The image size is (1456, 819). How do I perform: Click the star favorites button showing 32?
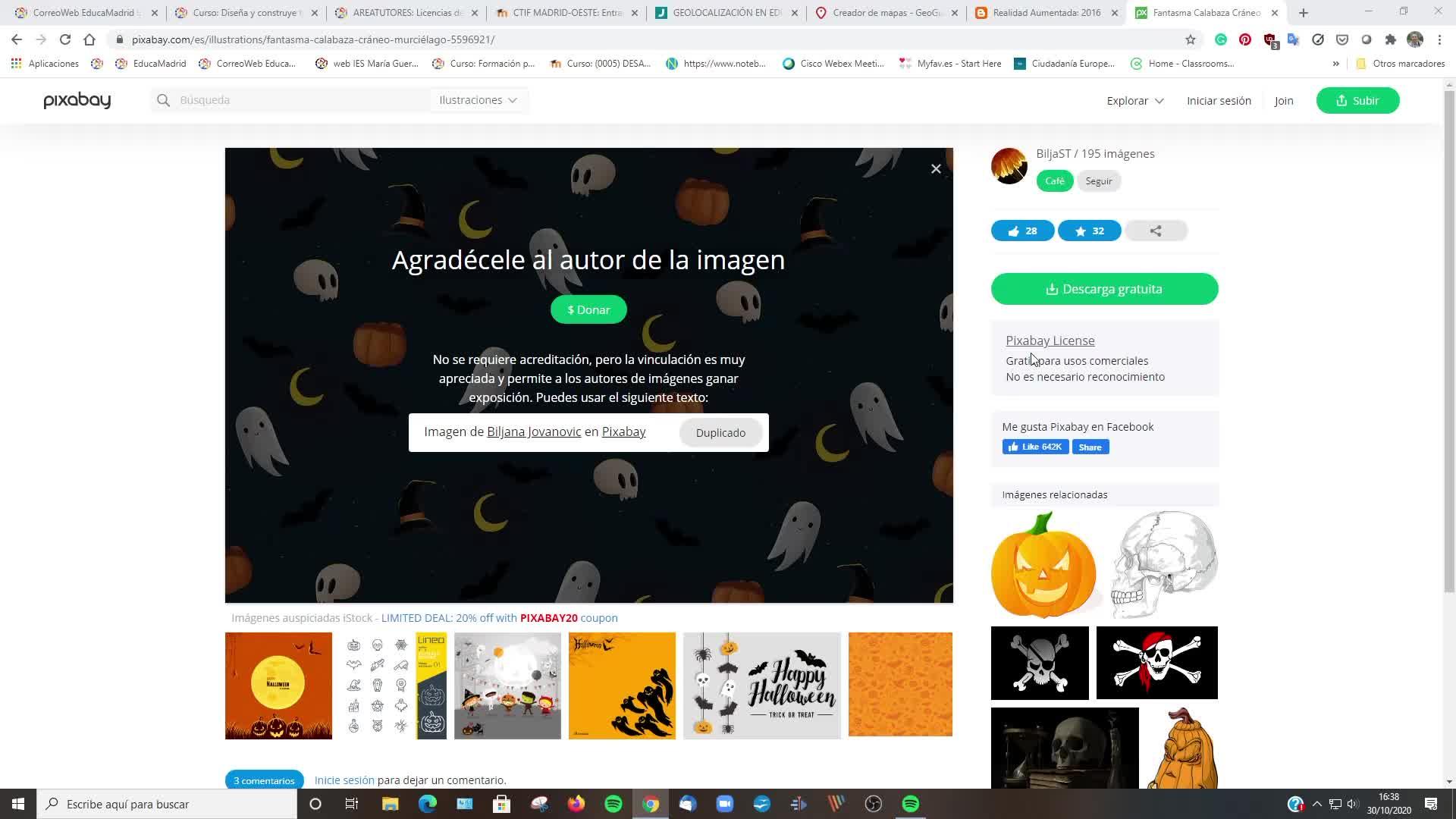point(1089,231)
